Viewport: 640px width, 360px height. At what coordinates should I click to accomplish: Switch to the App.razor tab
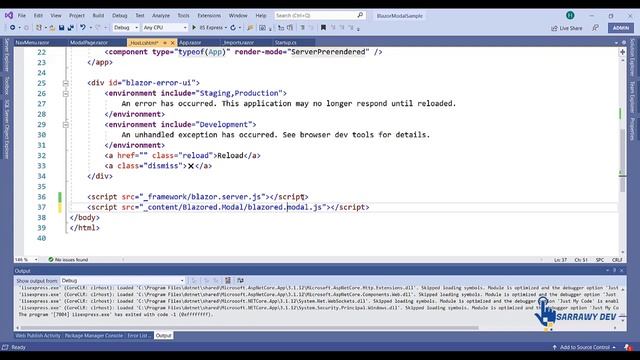(x=190, y=42)
